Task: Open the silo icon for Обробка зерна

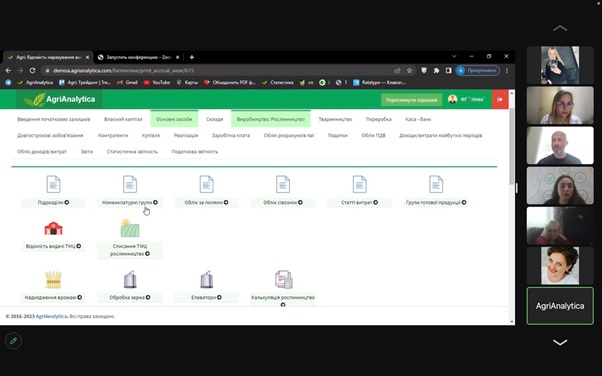Action: point(130,280)
